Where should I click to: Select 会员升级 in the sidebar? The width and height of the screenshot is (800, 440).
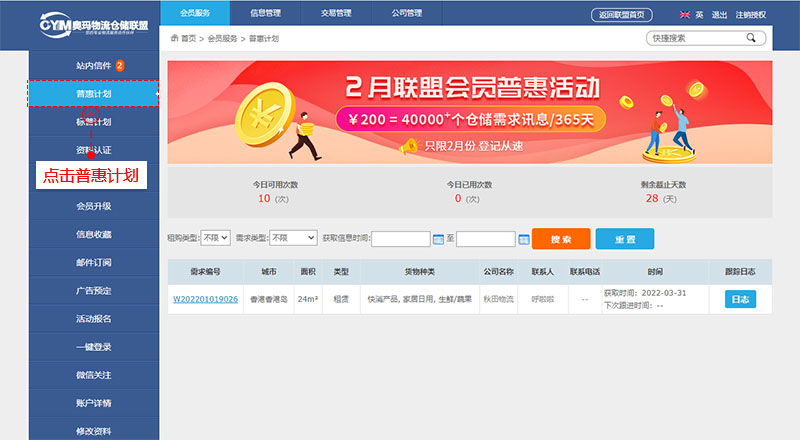(x=94, y=206)
